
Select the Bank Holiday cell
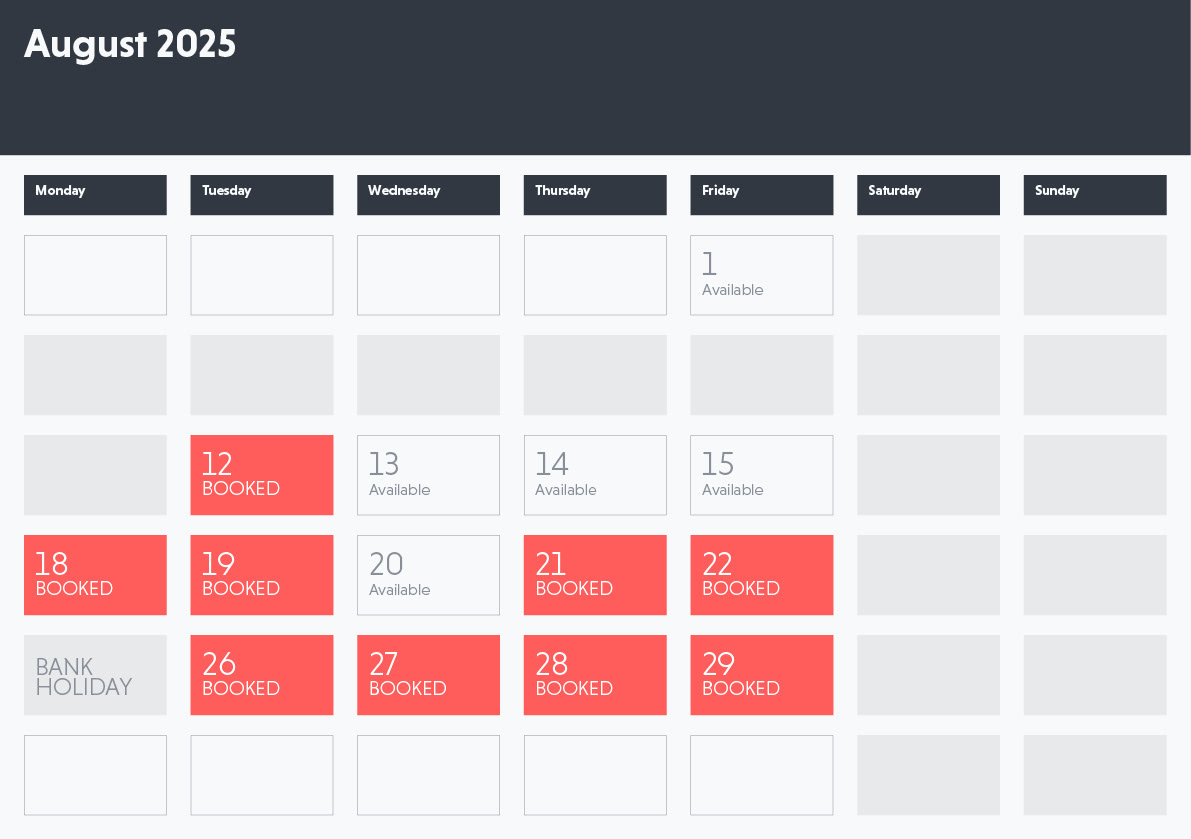tap(95, 675)
